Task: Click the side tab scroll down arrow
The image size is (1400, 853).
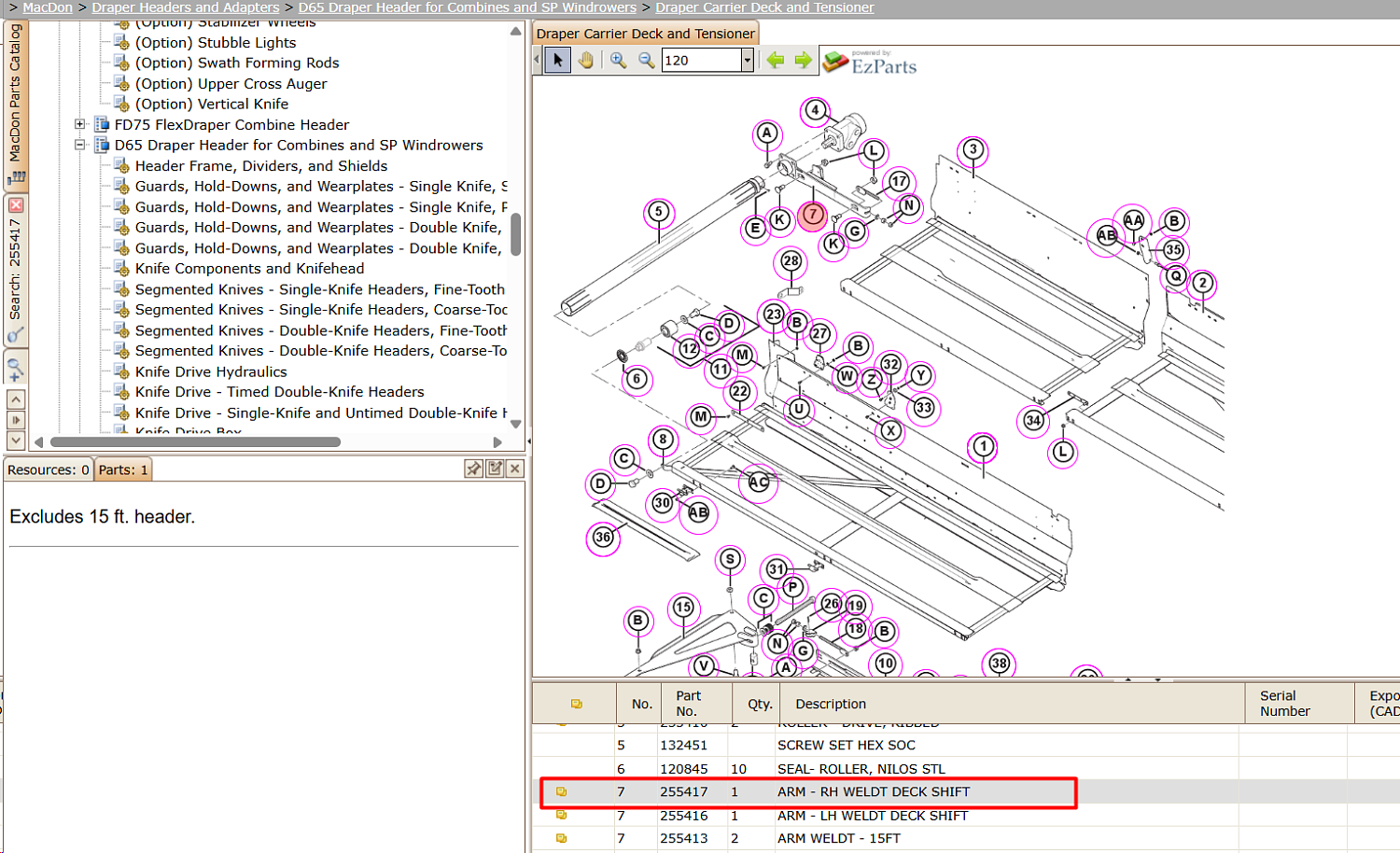Action: pyautogui.click(x=16, y=440)
